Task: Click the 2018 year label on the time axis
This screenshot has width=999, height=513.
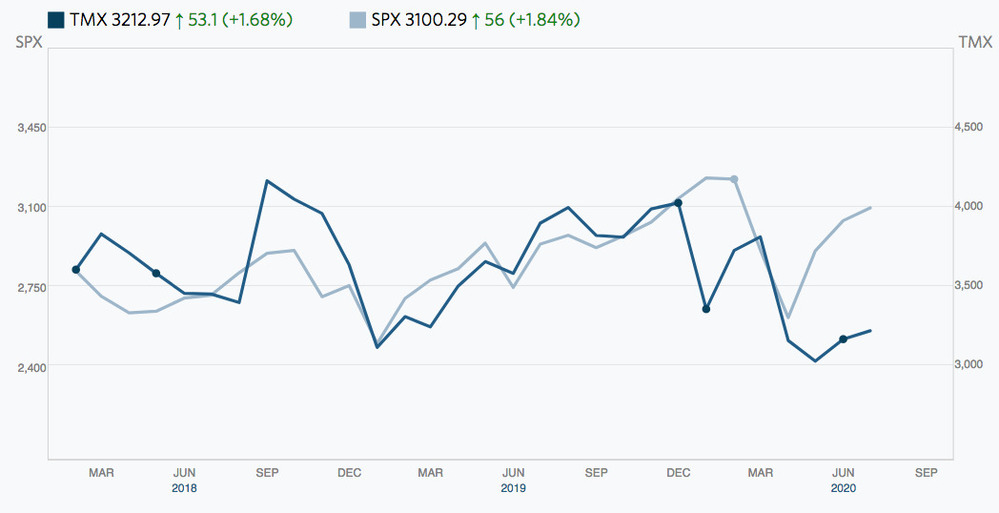Action: (x=184, y=489)
